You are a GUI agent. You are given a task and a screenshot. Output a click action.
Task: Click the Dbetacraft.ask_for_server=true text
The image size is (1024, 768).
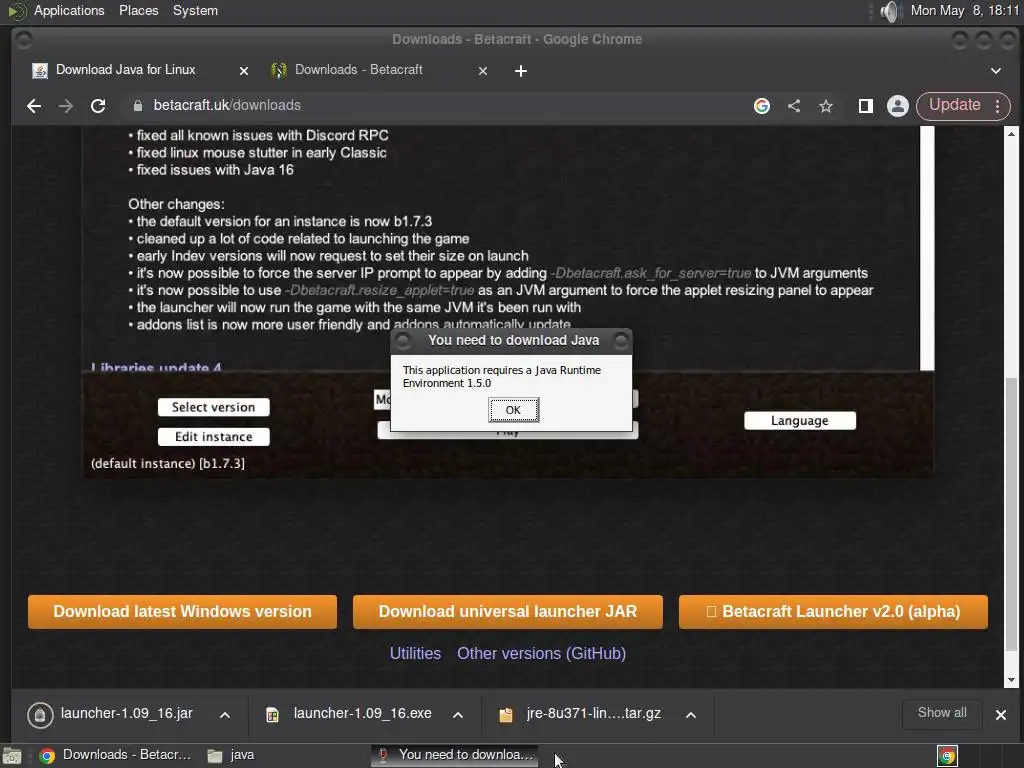click(651, 273)
